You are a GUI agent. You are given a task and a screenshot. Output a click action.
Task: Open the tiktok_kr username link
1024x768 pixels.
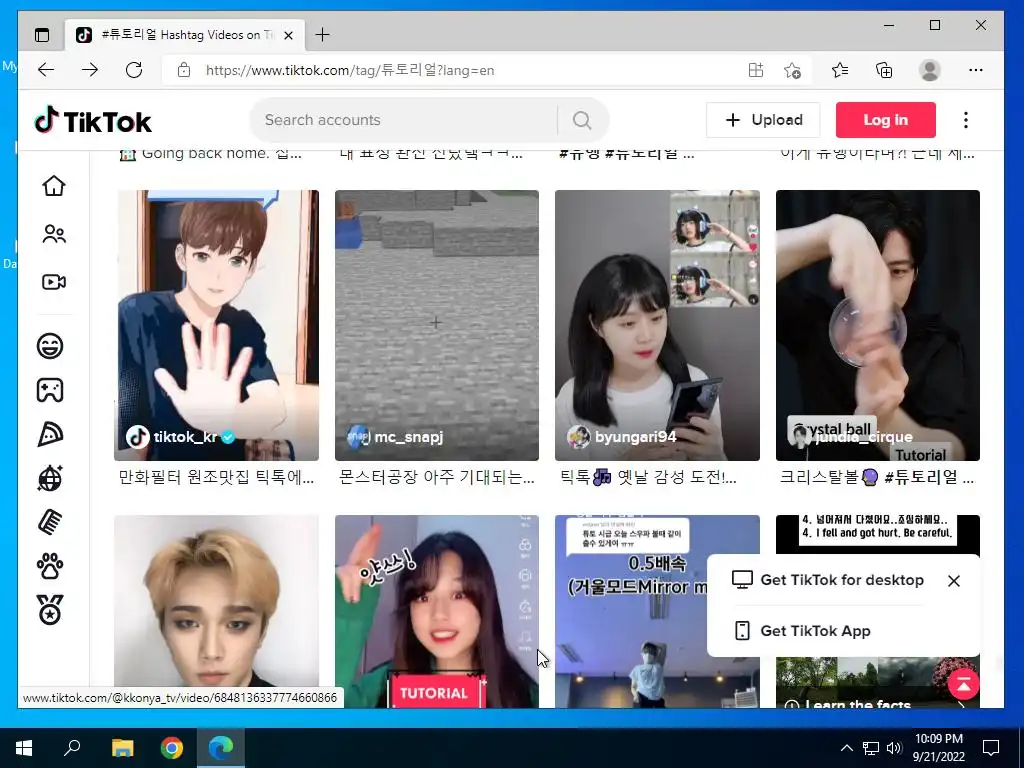pyautogui.click(x=185, y=437)
